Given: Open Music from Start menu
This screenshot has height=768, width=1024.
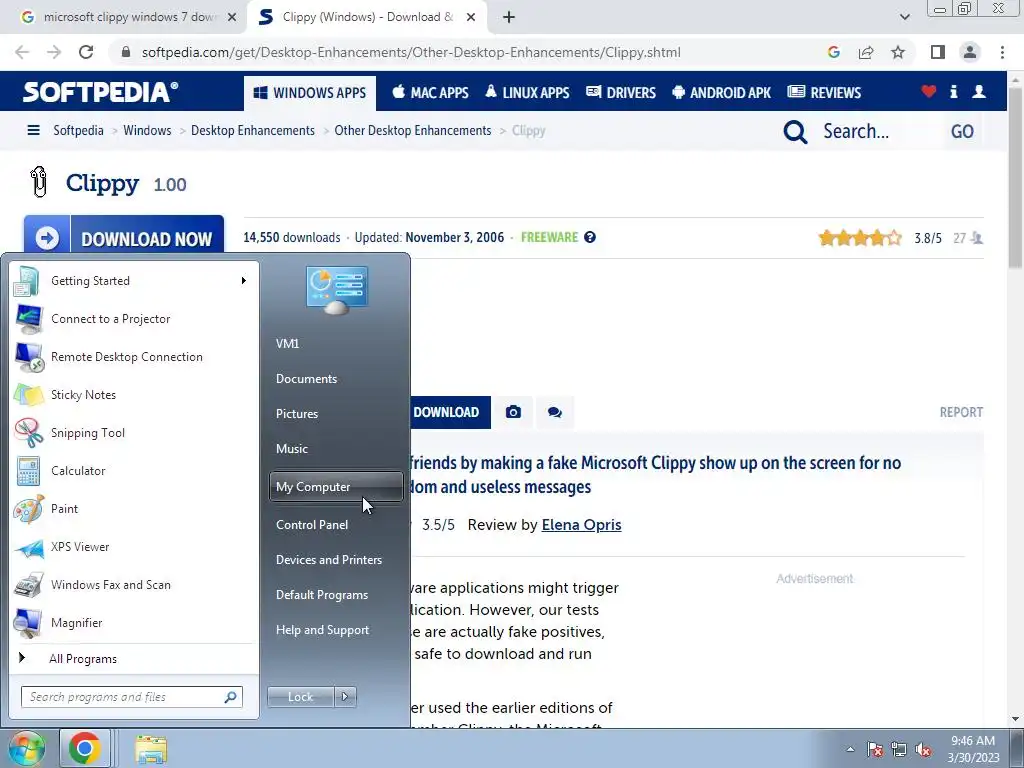Looking at the screenshot, I should pyautogui.click(x=291, y=449).
